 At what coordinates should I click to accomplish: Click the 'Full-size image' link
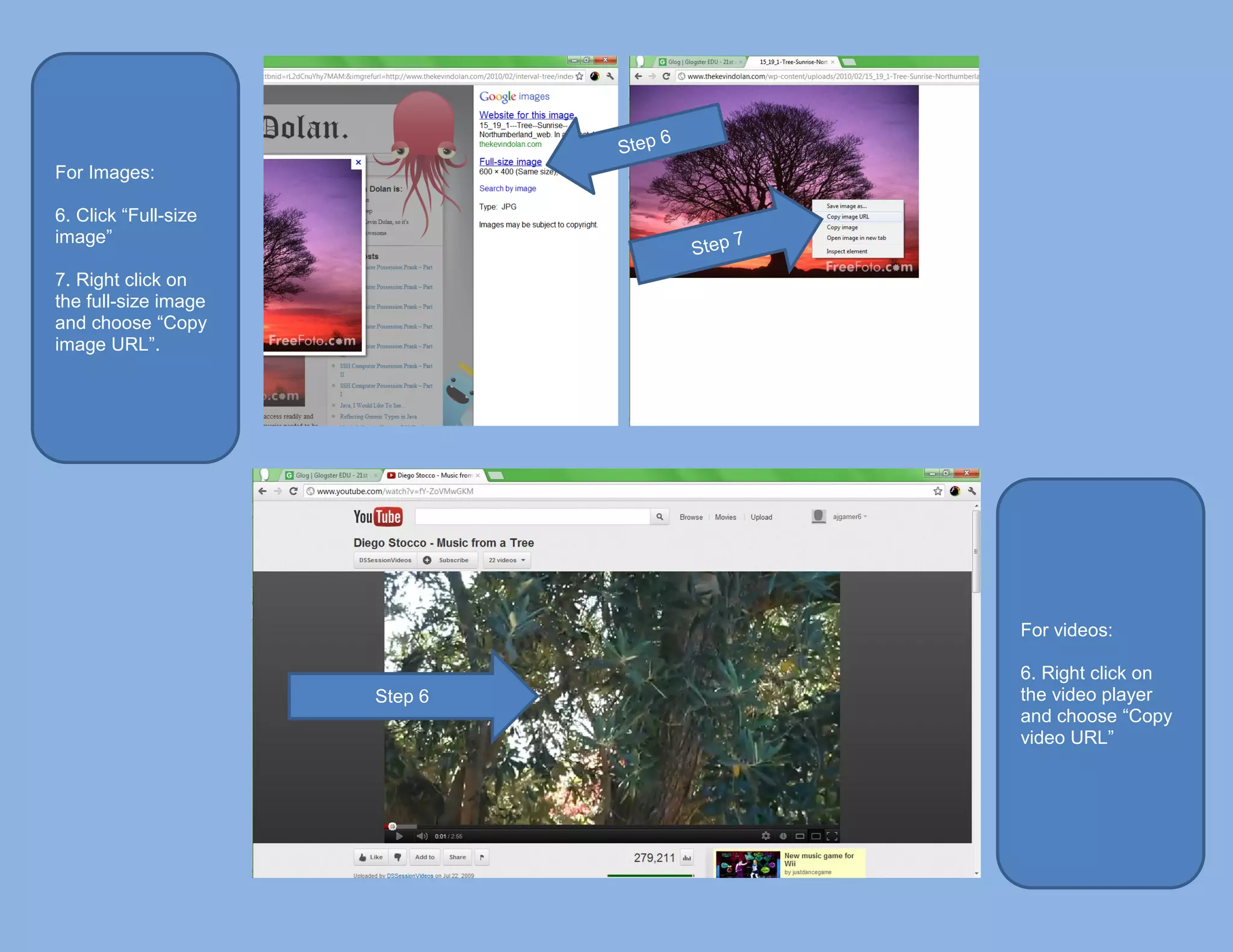pyautogui.click(x=511, y=161)
